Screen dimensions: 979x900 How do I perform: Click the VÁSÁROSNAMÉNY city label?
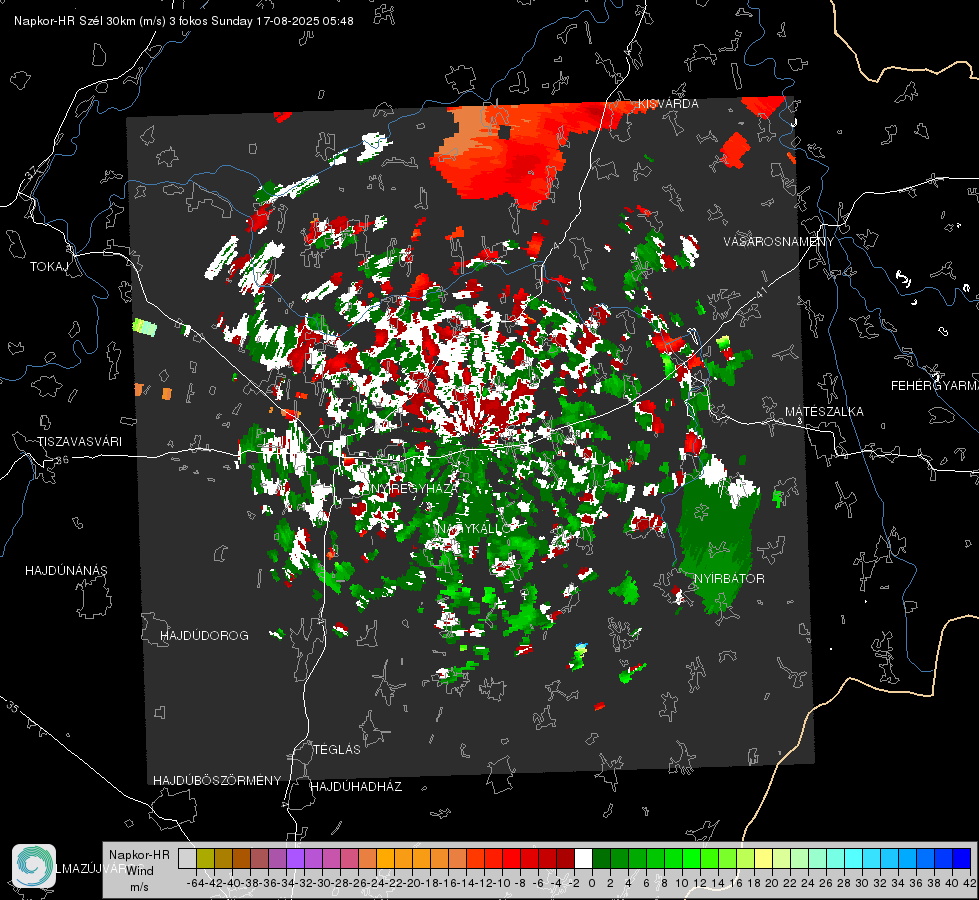pyautogui.click(x=779, y=242)
